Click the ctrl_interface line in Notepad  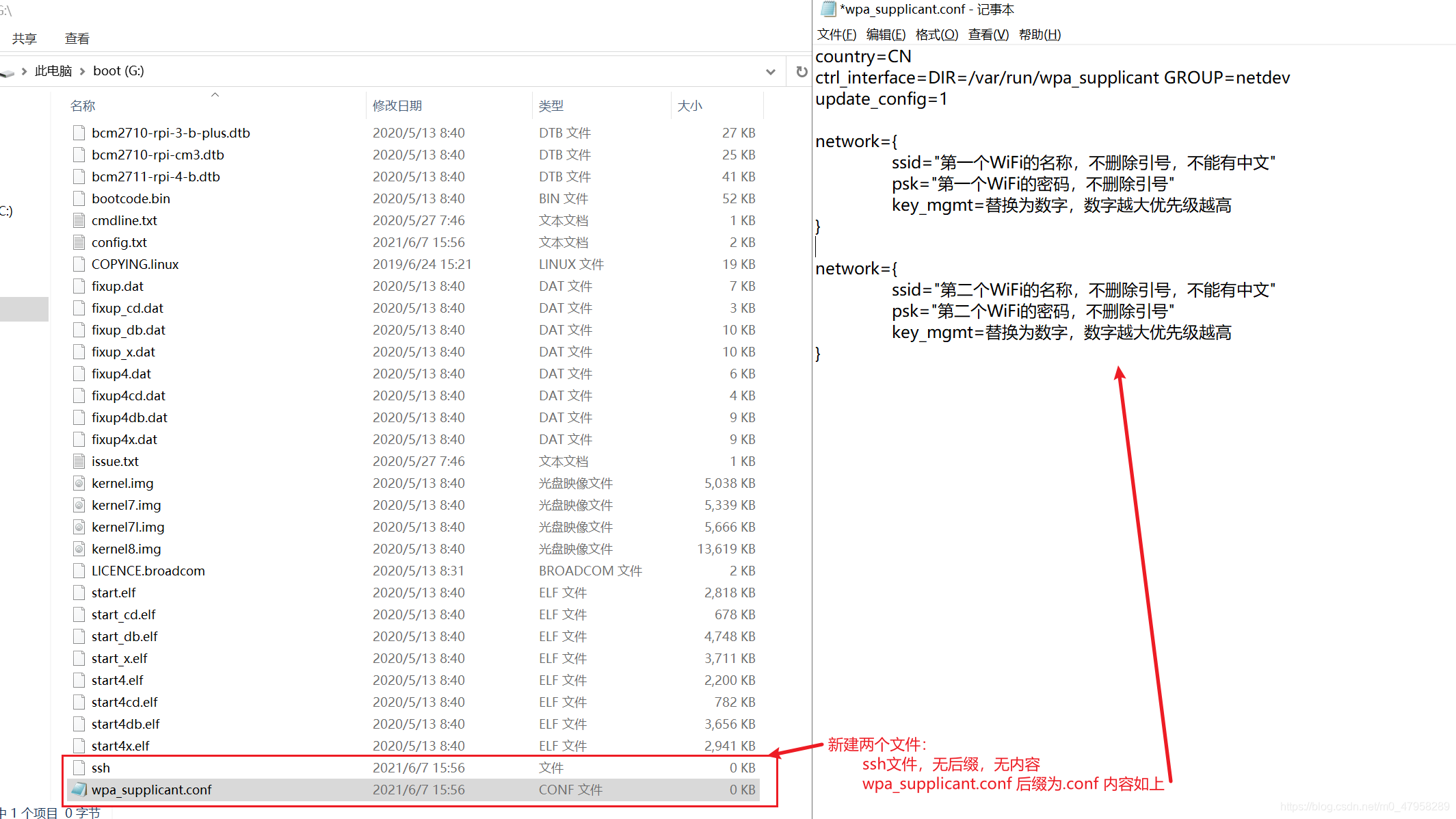point(1053,78)
